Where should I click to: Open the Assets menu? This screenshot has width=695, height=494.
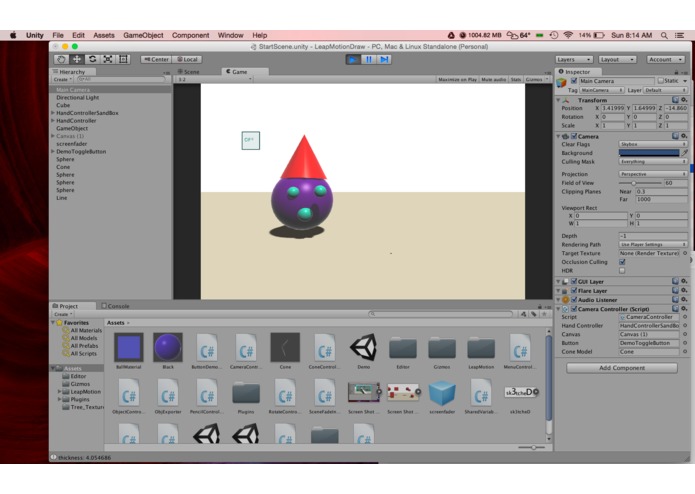pyautogui.click(x=104, y=35)
